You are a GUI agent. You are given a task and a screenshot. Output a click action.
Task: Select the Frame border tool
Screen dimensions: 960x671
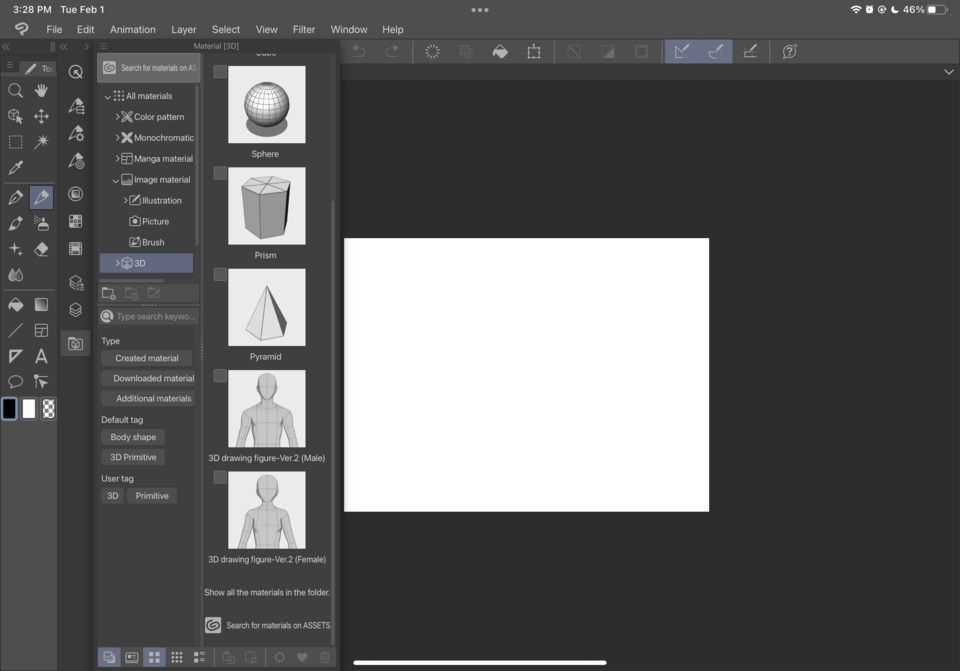click(x=41, y=331)
